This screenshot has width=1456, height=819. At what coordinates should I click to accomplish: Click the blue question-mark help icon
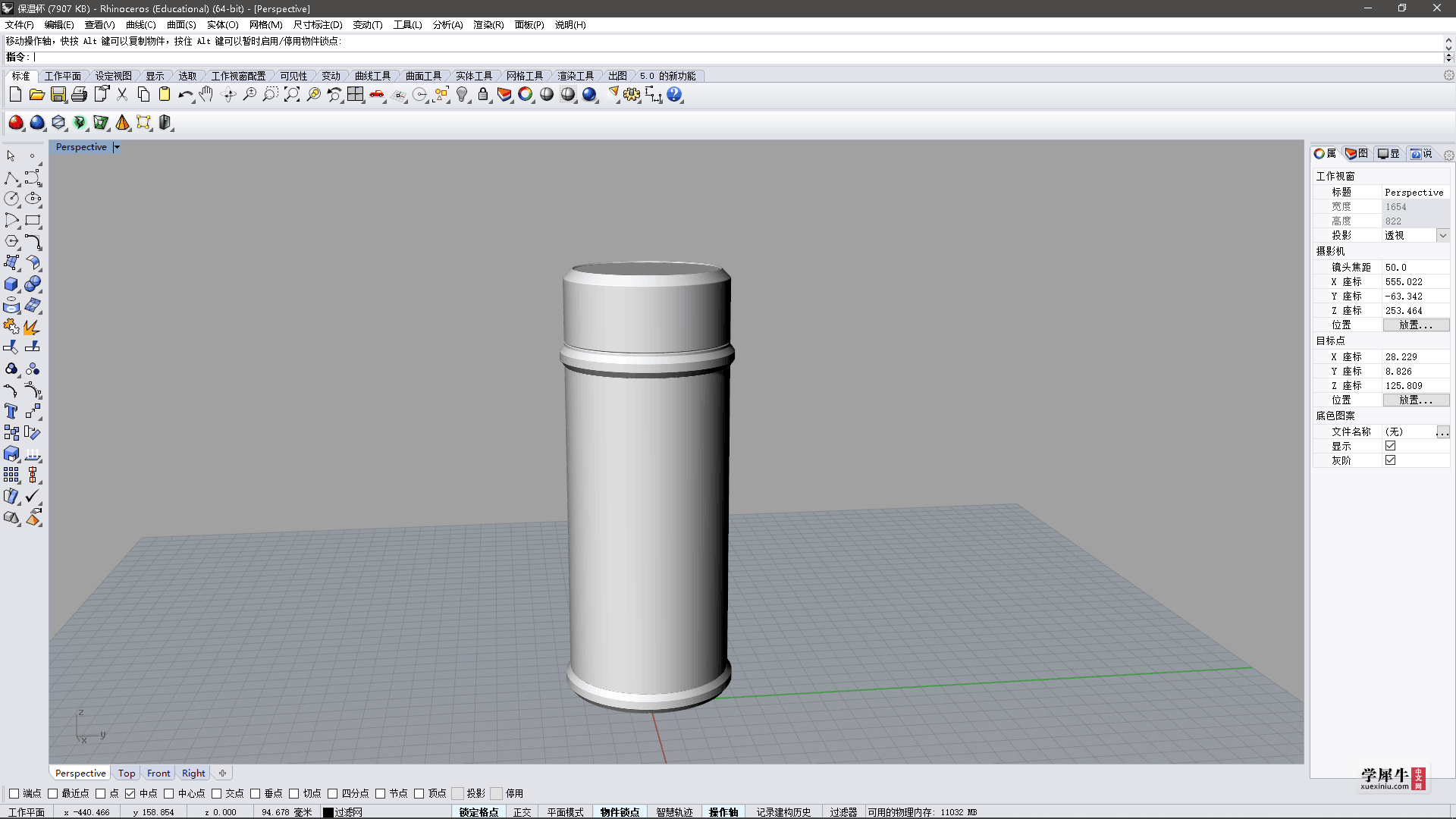(x=675, y=95)
